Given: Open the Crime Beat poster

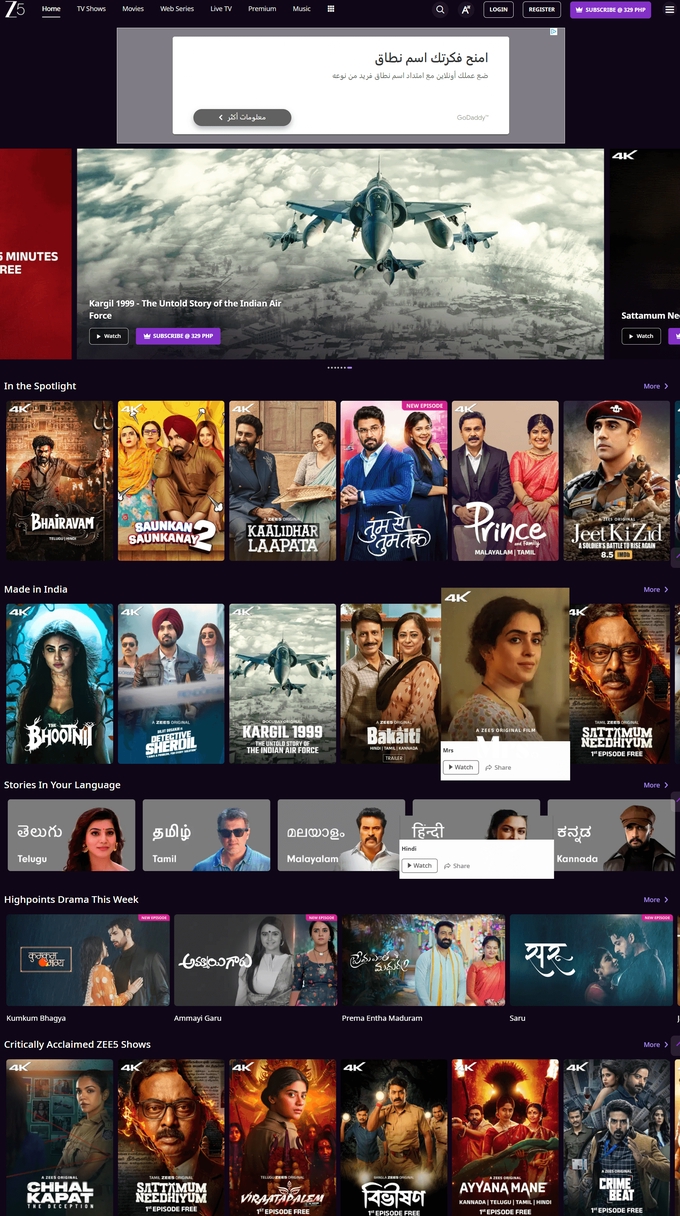Looking at the screenshot, I should click(616, 1138).
